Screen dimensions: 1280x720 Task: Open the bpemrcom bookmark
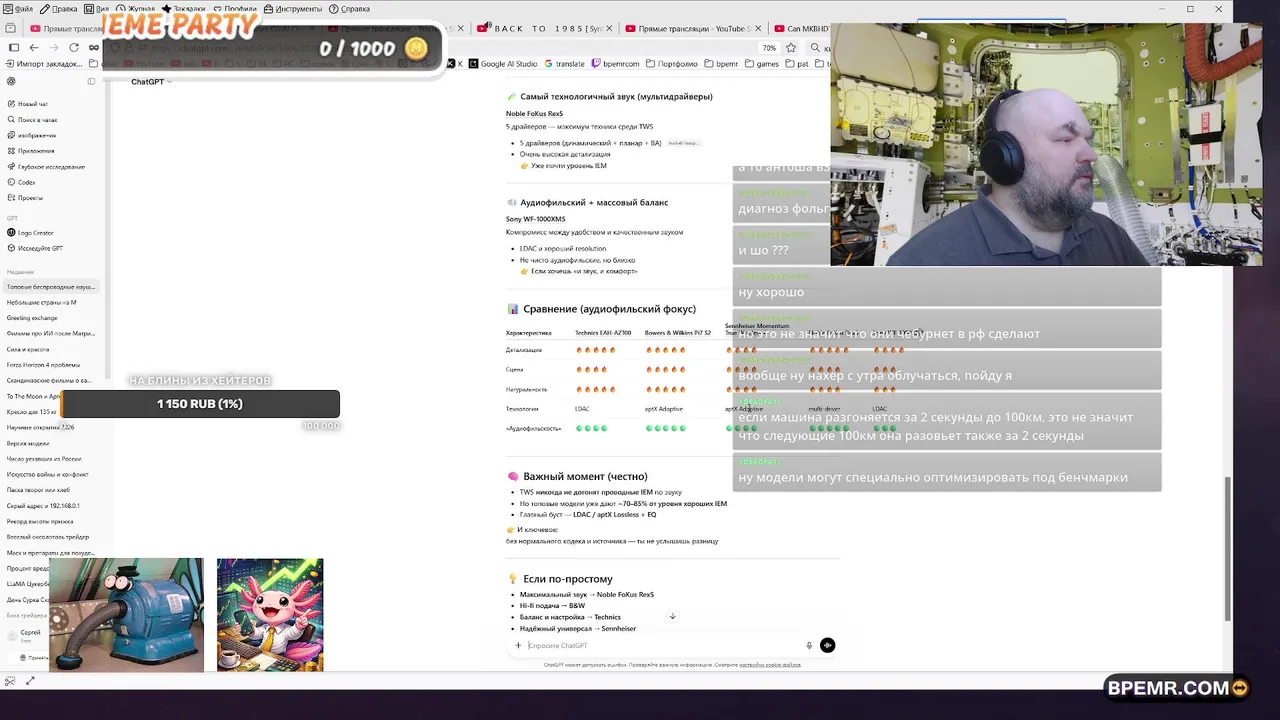(x=615, y=63)
